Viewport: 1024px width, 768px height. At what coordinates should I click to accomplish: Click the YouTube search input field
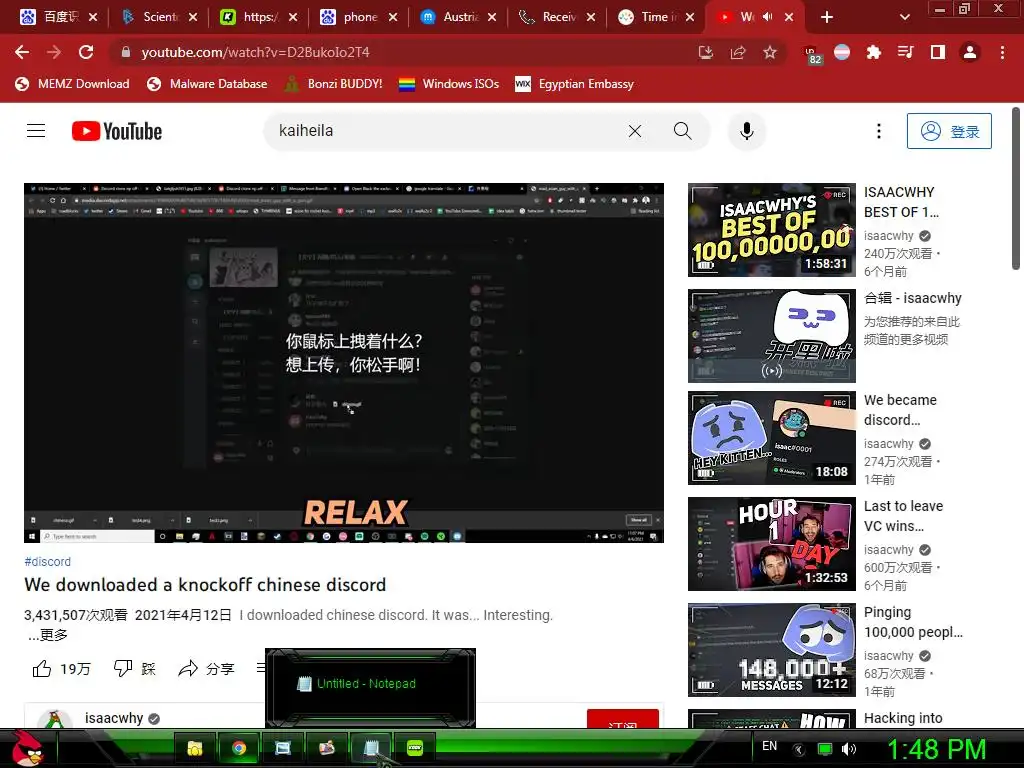[447, 131]
